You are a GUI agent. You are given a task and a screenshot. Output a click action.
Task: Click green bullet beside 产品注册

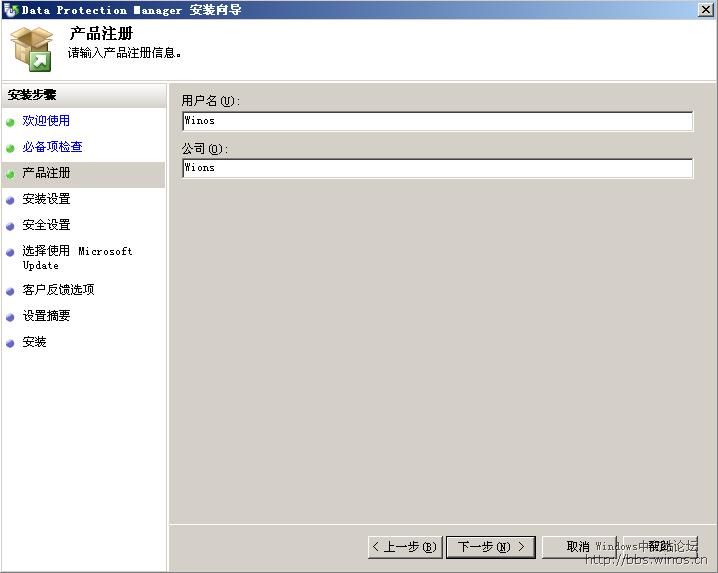tap(11, 174)
